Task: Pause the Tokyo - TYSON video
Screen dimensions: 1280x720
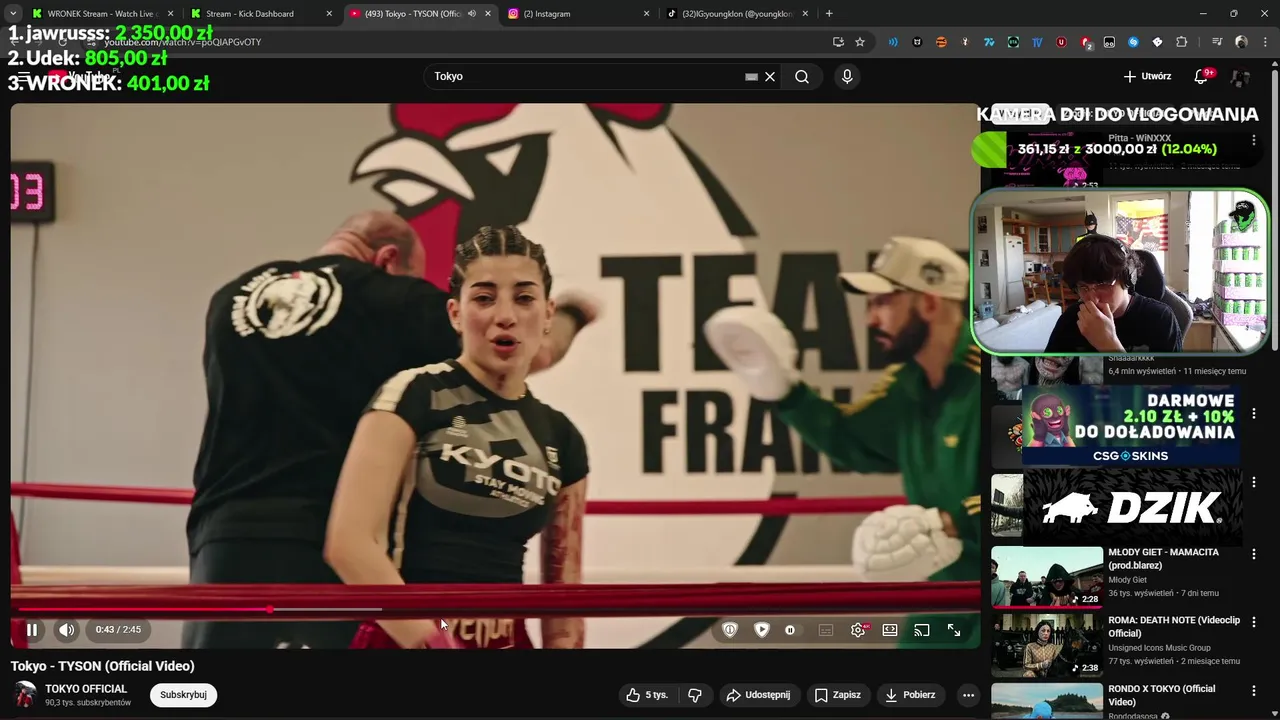Action: point(32,630)
